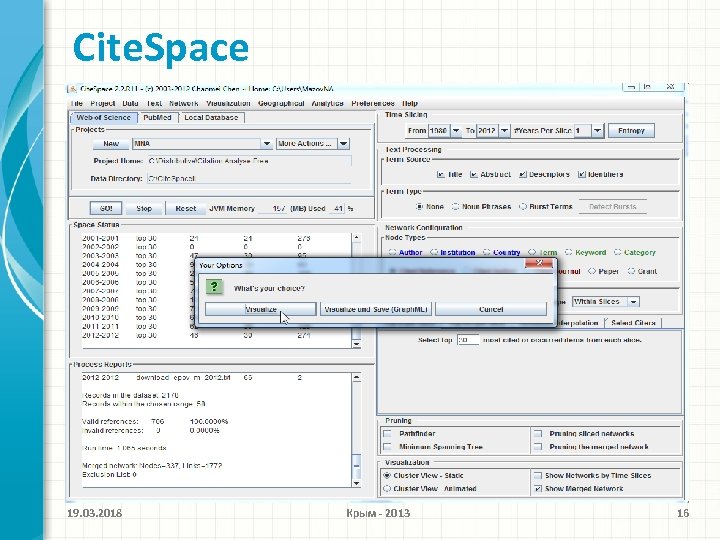Click the New project button
This screenshot has width=720, height=540.
click(x=111, y=144)
